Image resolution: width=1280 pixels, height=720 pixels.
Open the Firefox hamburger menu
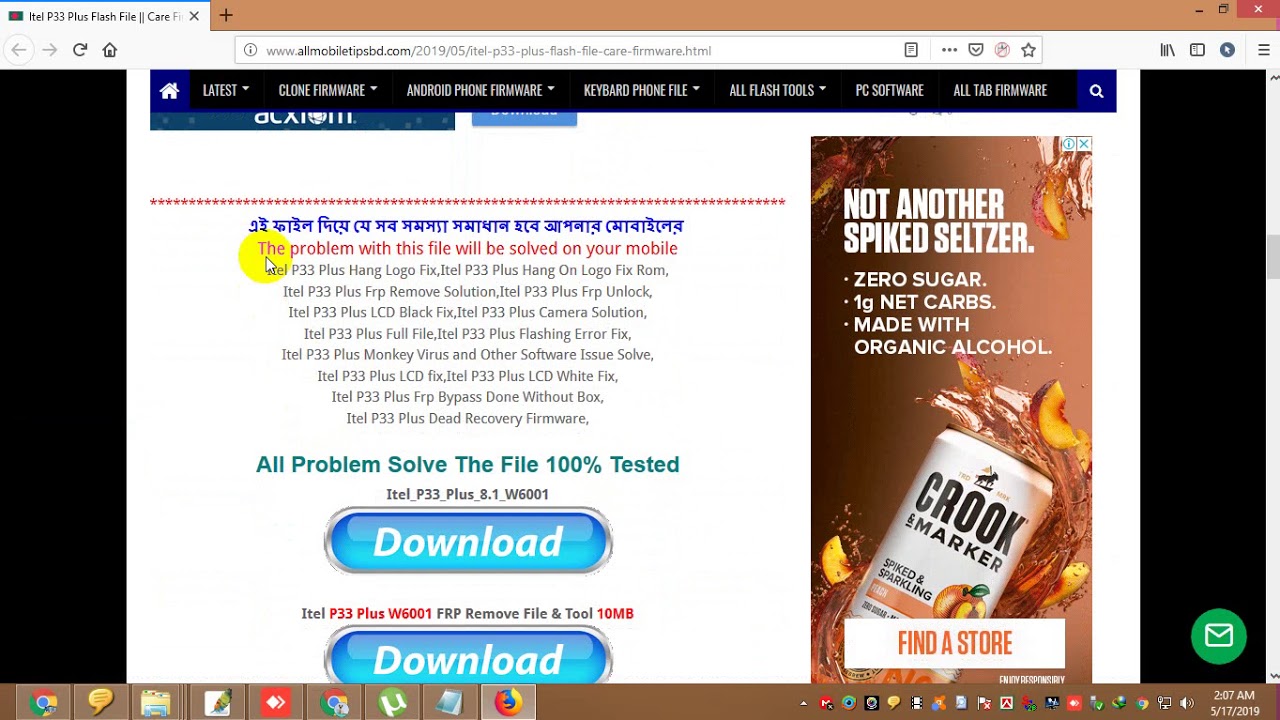[1263, 50]
